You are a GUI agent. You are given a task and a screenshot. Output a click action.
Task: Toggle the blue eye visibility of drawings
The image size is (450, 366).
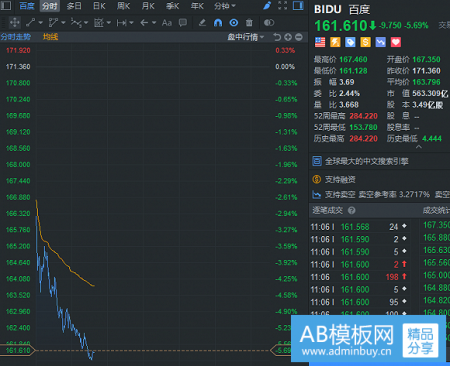click(234, 23)
